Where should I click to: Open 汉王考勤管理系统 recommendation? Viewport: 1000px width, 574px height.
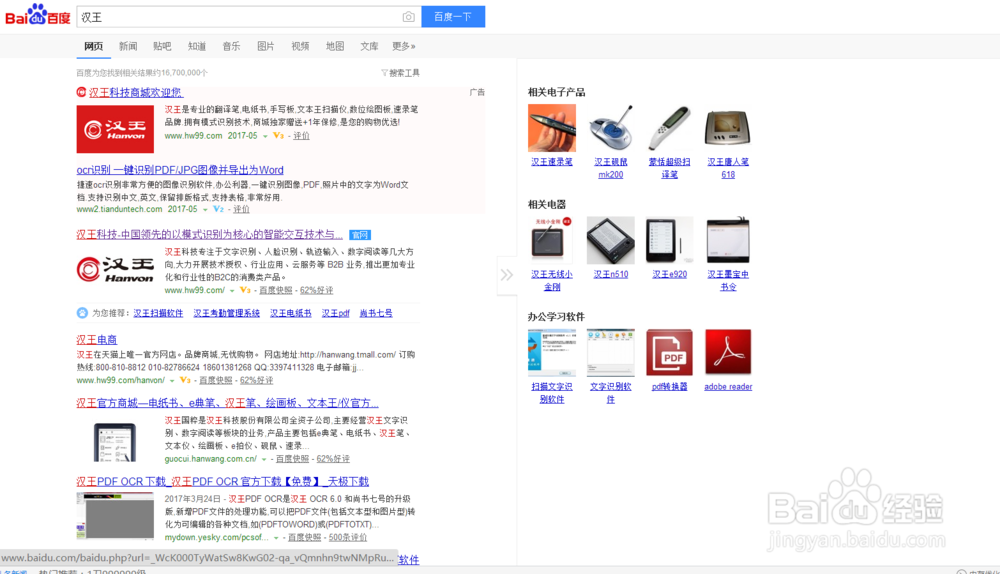click(226, 313)
